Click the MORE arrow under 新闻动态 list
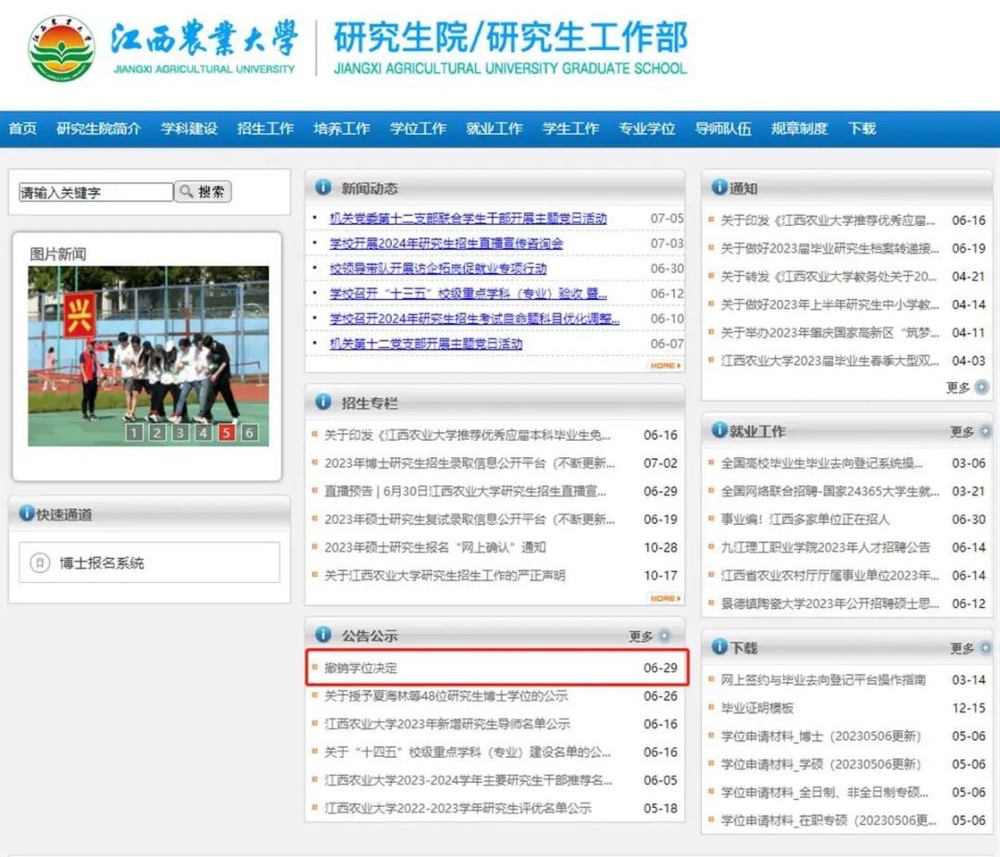Viewport: 1000px width, 857px height. pyautogui.click(x=665, y=366)
